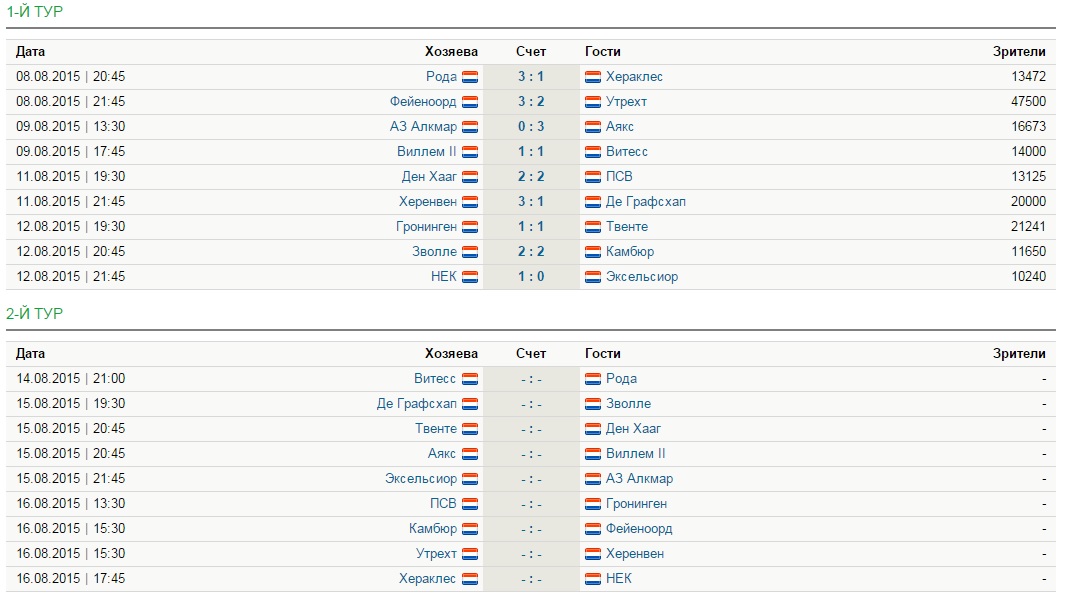
Task: Click the flag icon before НЕК in round 2
Action: 593,579
